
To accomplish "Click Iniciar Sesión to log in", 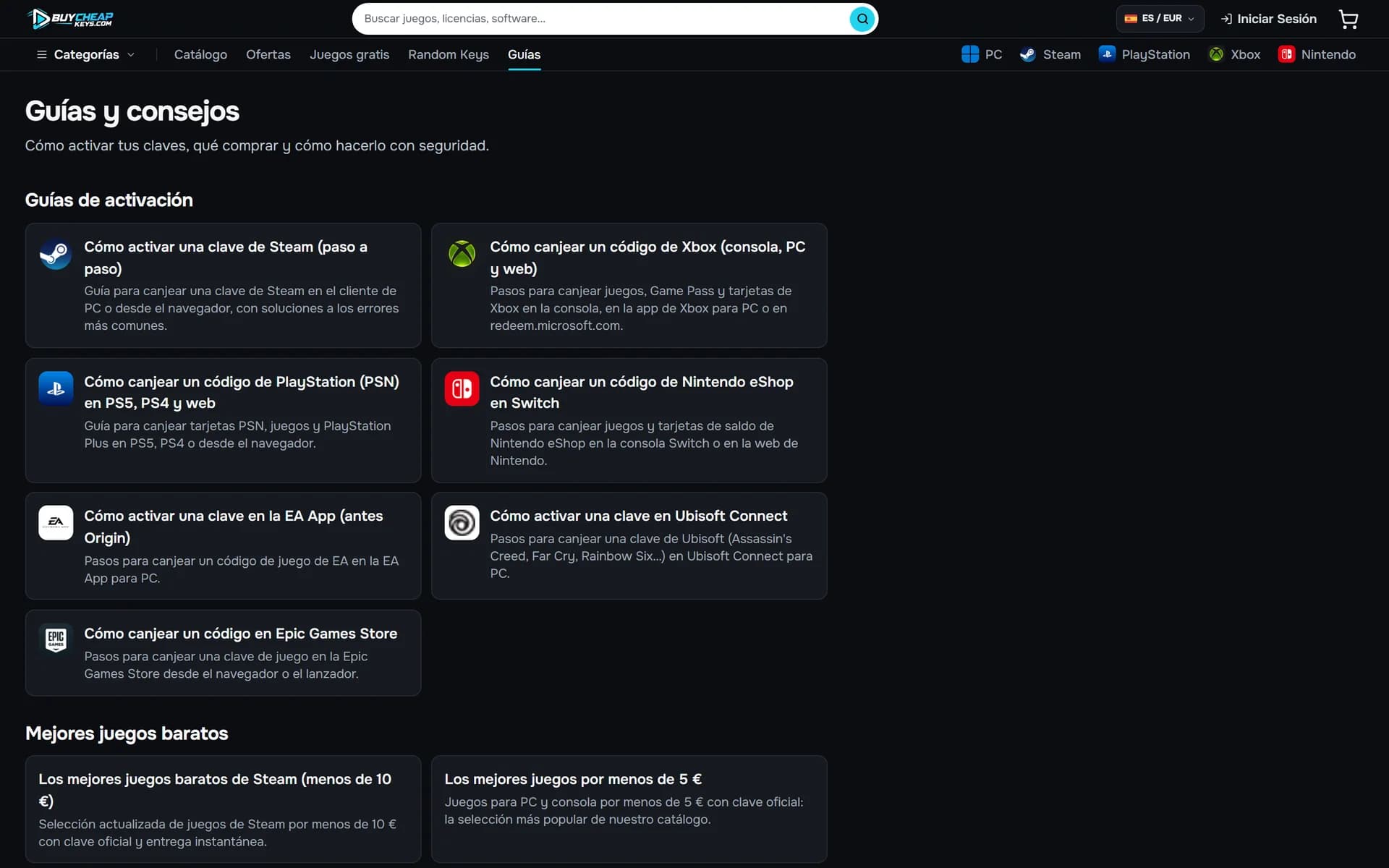I will 1268,19.
